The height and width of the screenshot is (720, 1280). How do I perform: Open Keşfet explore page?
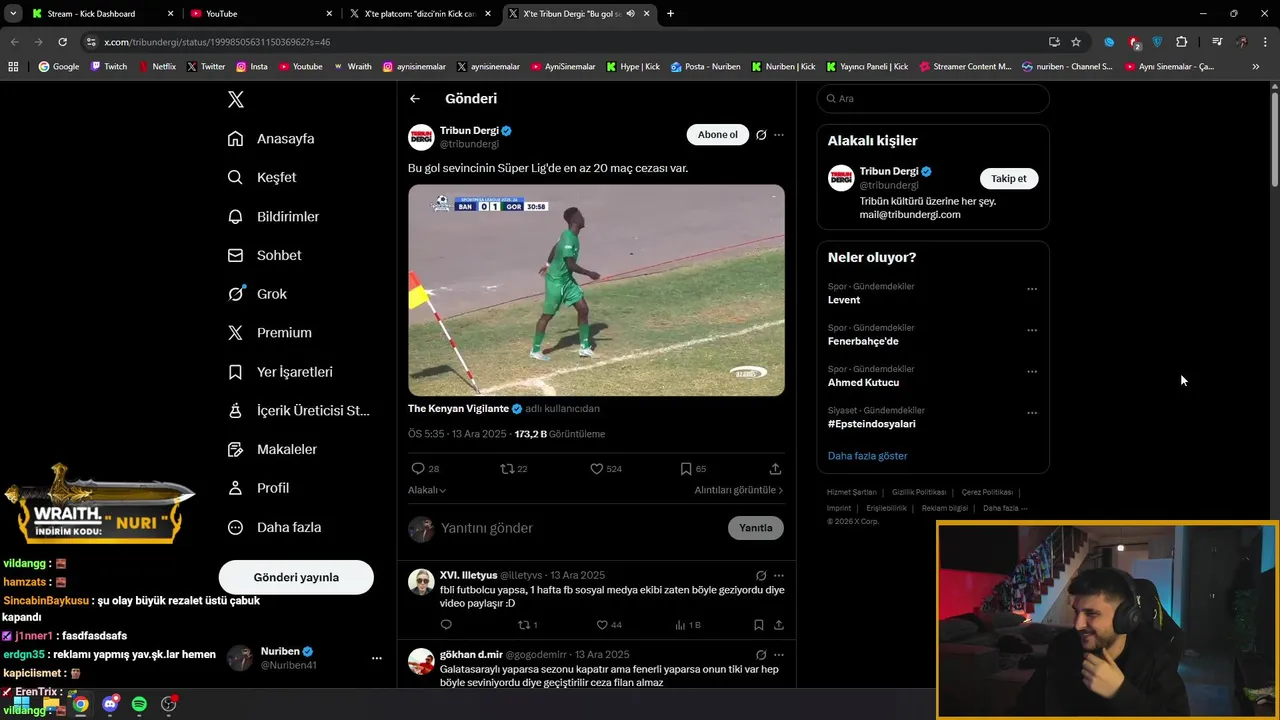click(262, 177)
